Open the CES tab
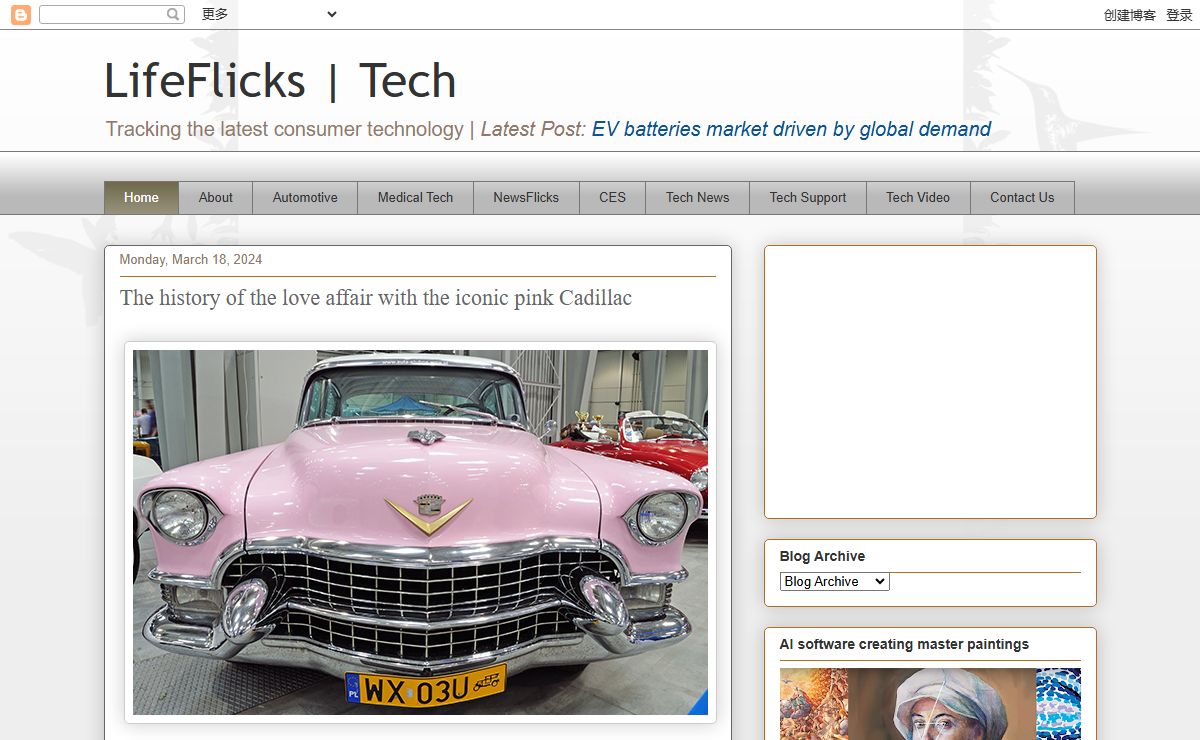Image resolution: width=1200 pixels, height=740 pixels. (x=612, y=198)
